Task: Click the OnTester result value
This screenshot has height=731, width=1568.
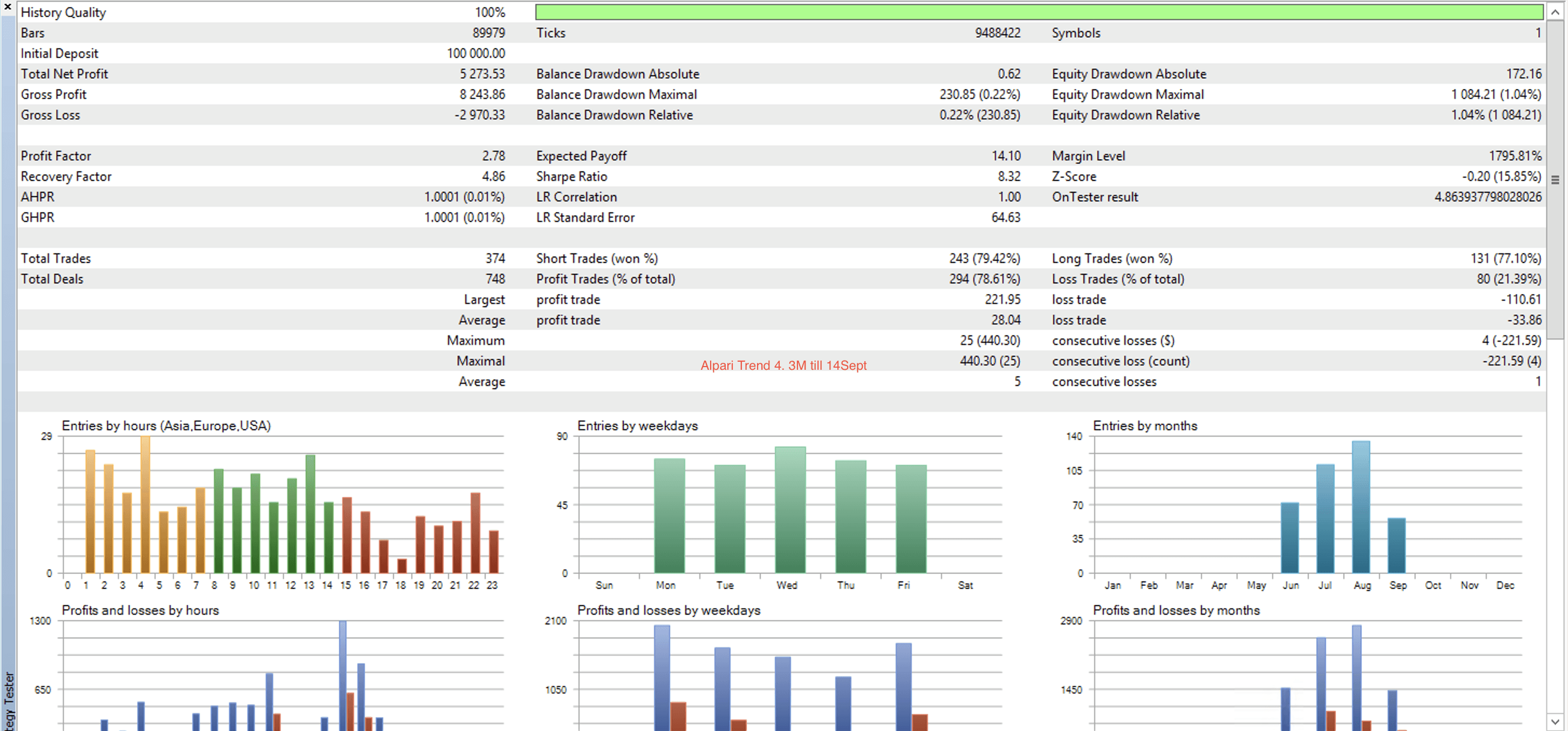Action: click(x=1487, y=197)
